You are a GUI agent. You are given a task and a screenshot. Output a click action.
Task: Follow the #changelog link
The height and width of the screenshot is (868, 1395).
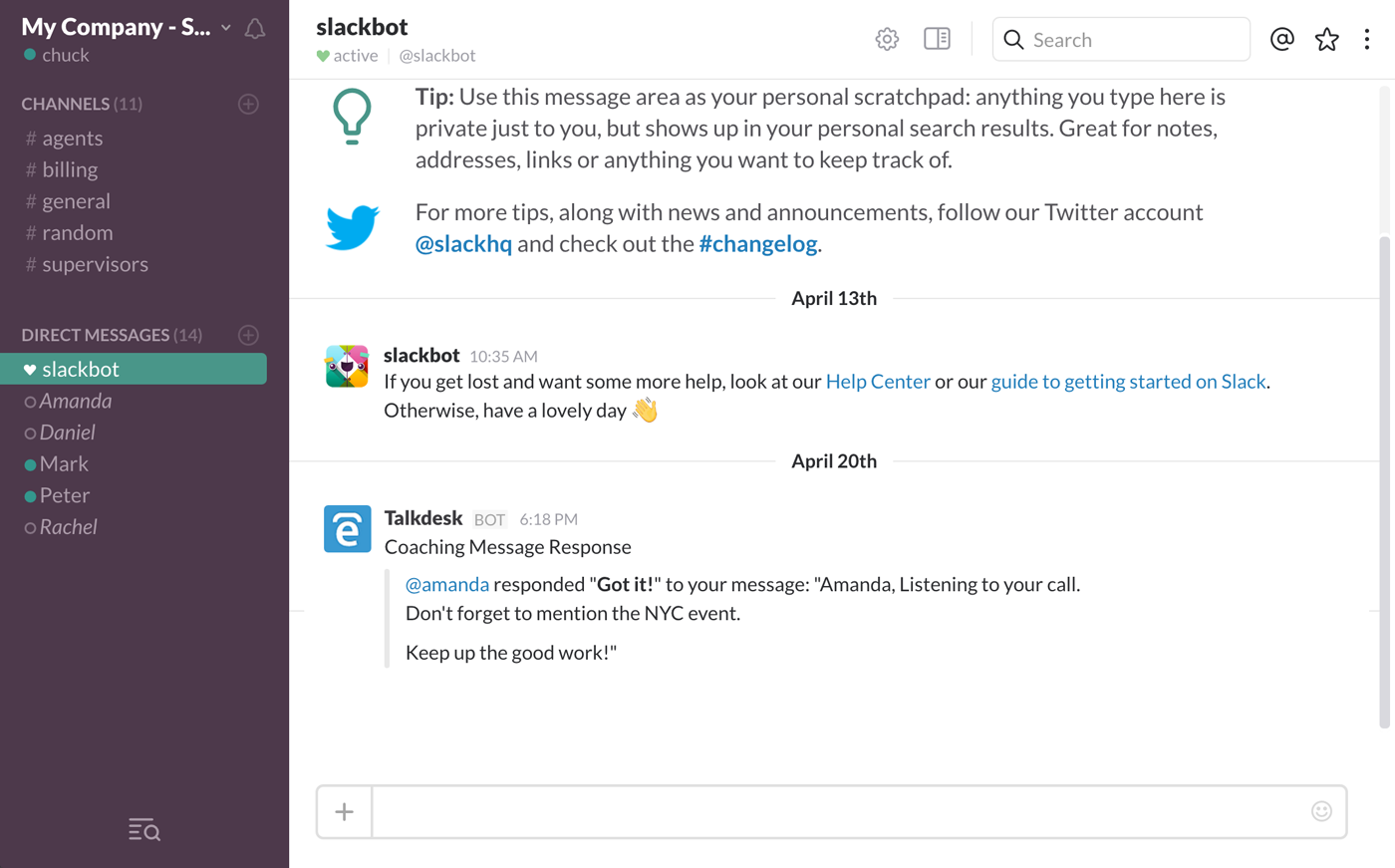[x=758, y=244]
